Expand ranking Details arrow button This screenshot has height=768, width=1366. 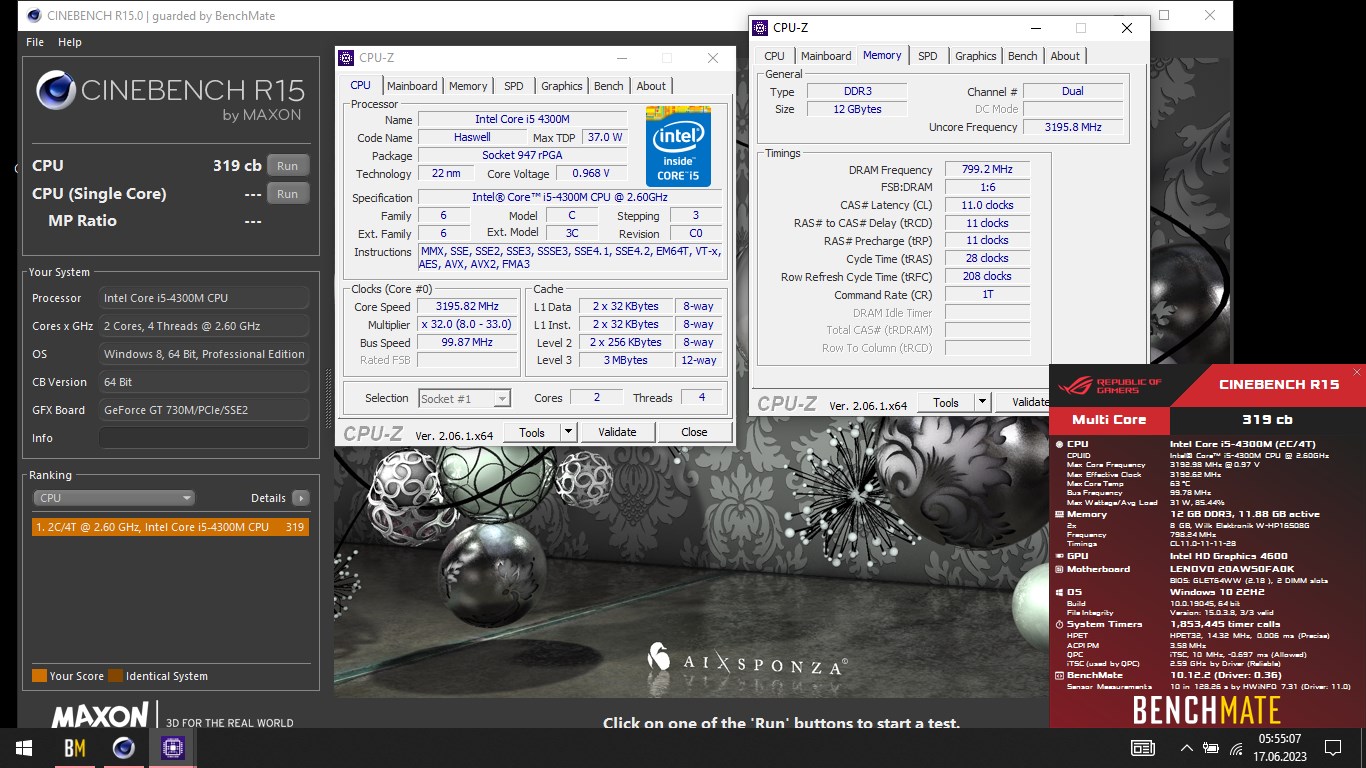point(301,498)
